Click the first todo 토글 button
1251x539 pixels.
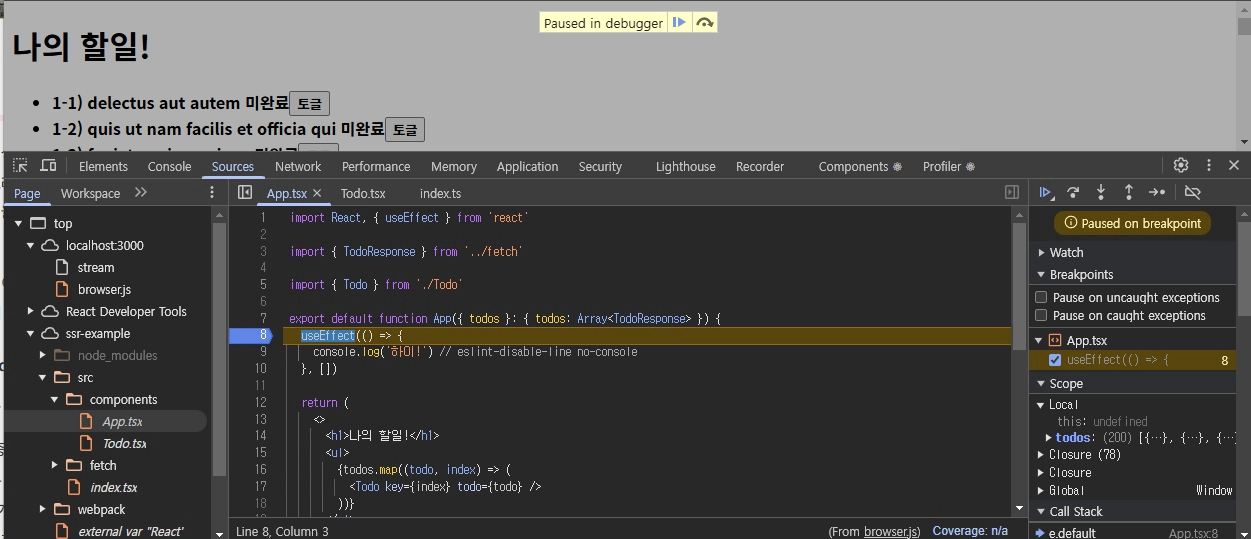tap(309, 103)
